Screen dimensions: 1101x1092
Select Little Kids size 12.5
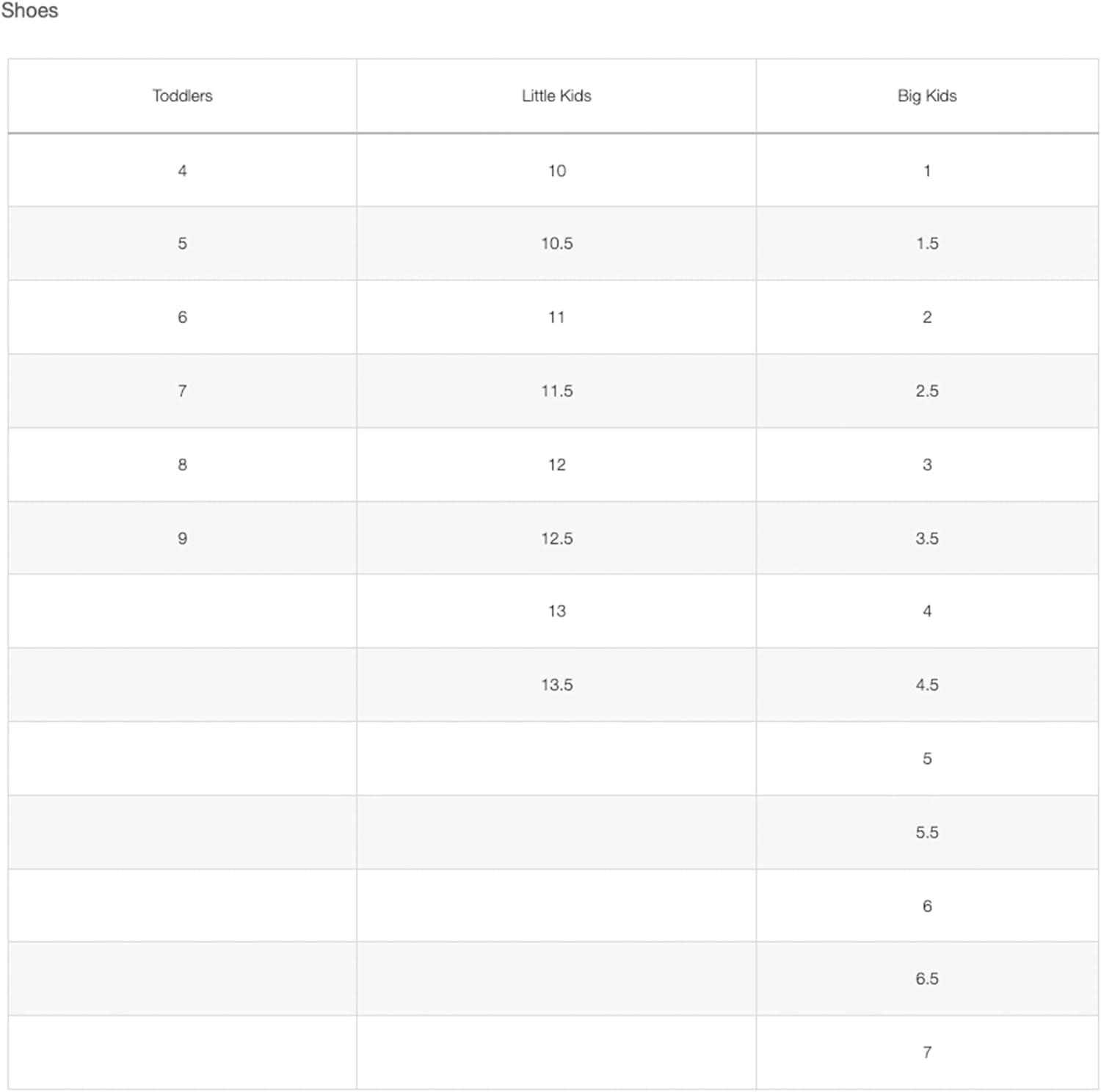(x=556, y=539)
